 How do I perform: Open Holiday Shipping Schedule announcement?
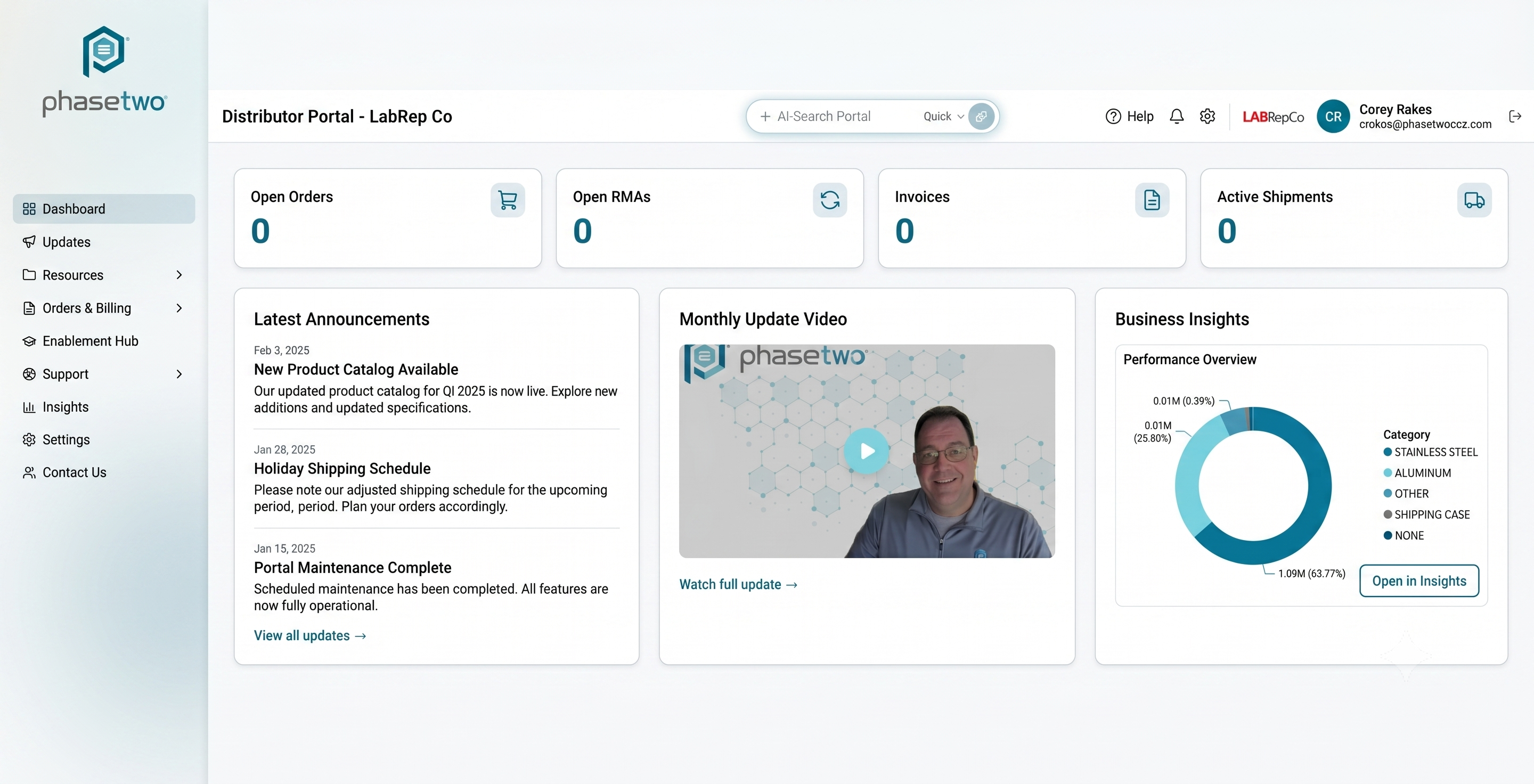point(342,469)
